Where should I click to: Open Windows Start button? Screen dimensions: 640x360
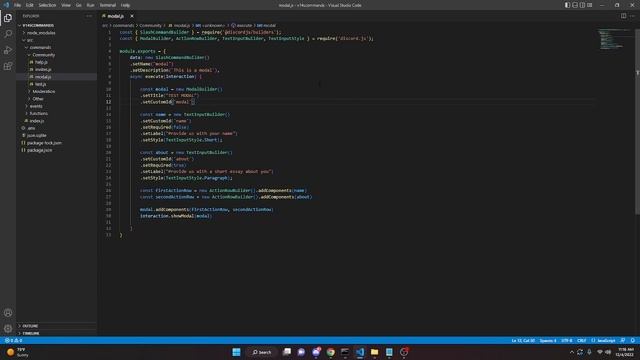click(x=236, y=352)
